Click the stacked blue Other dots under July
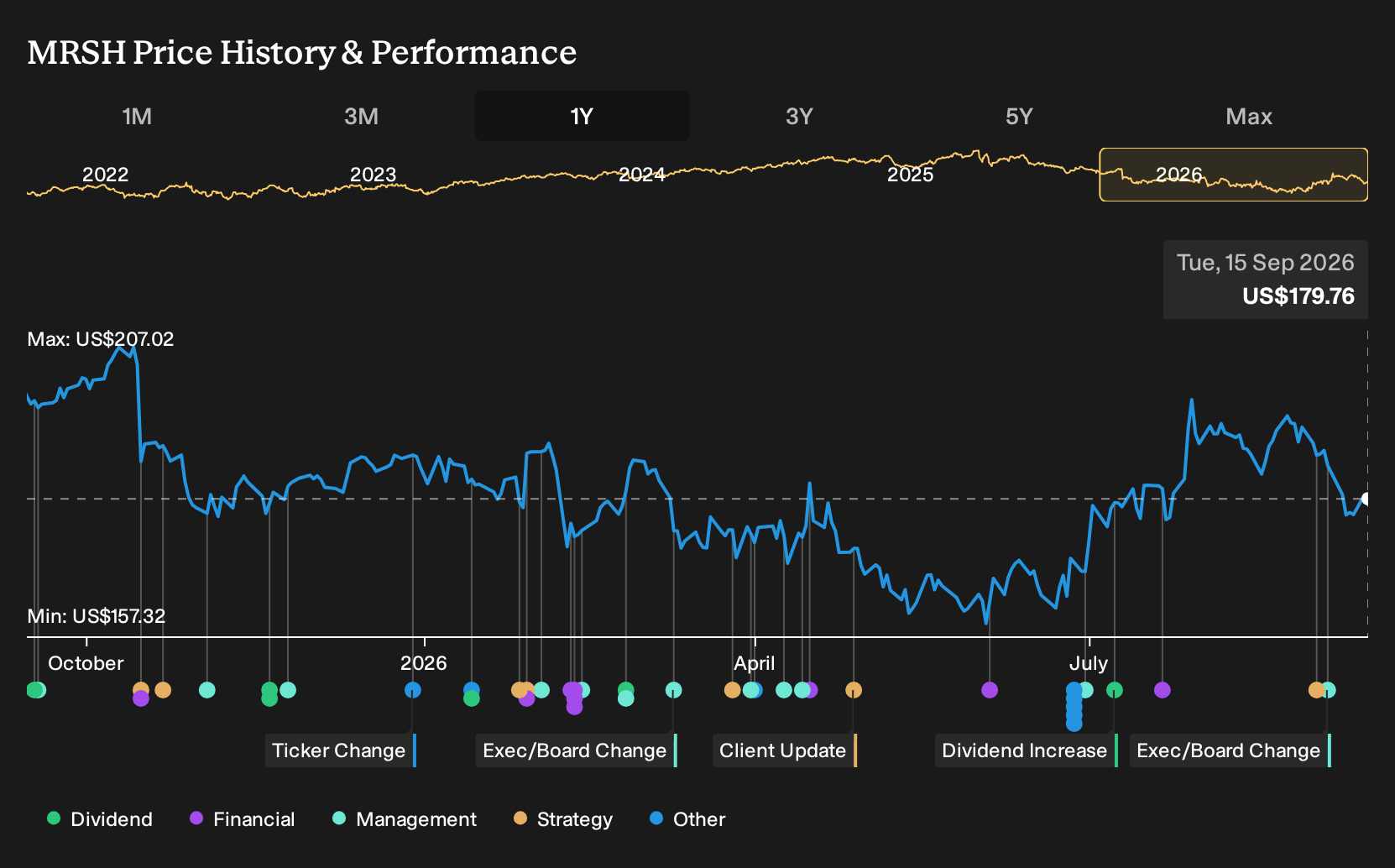Viewport: 1395px width, 868px height. coord(1074,707)
